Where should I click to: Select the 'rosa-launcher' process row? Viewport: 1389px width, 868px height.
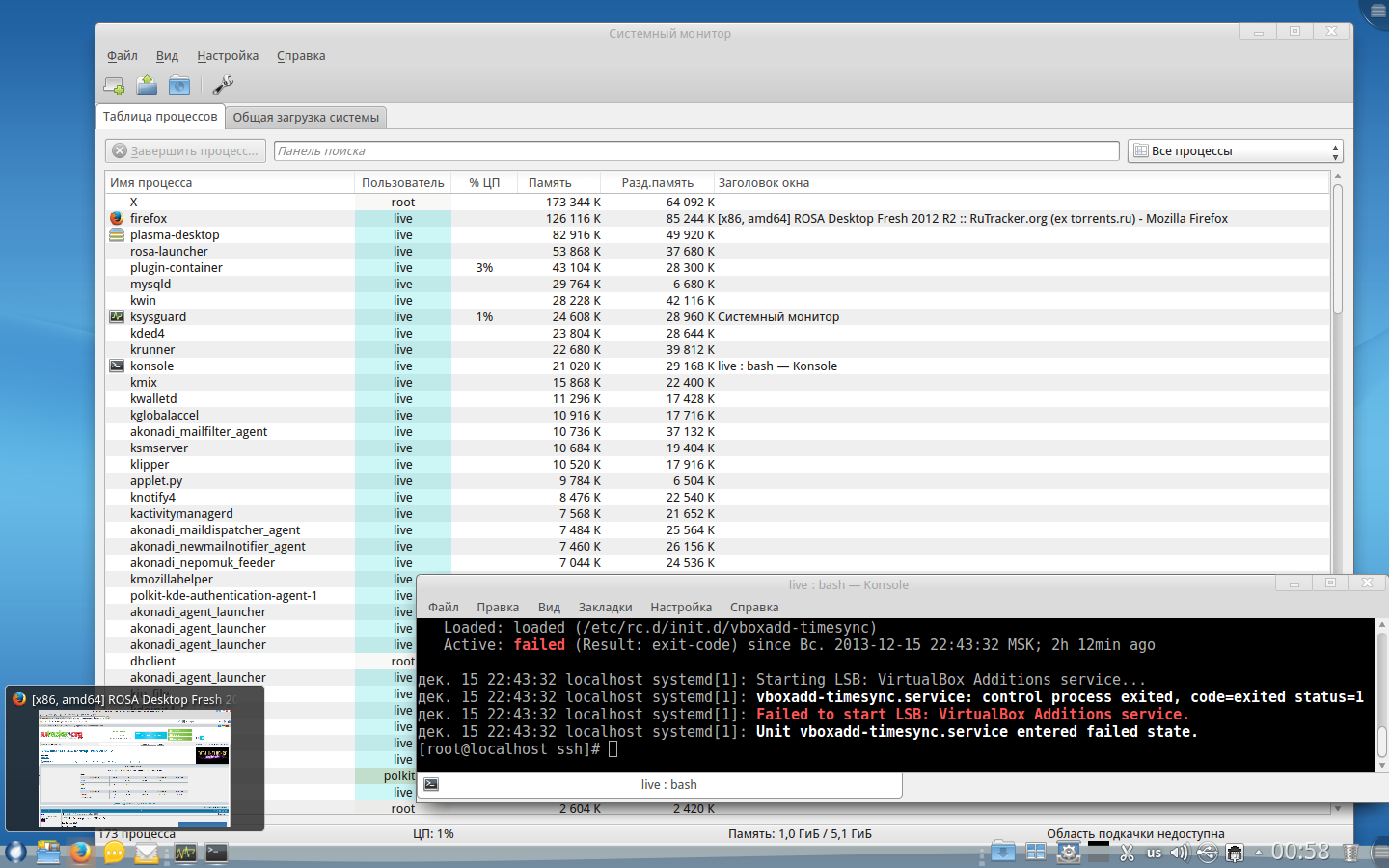717,252
